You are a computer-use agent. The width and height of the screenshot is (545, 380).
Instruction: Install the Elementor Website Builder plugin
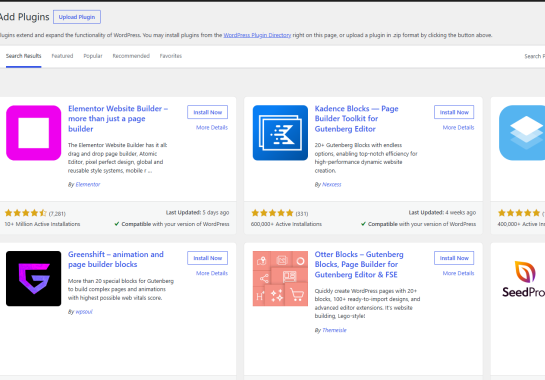pyautogui.click(x=208, y=112)
